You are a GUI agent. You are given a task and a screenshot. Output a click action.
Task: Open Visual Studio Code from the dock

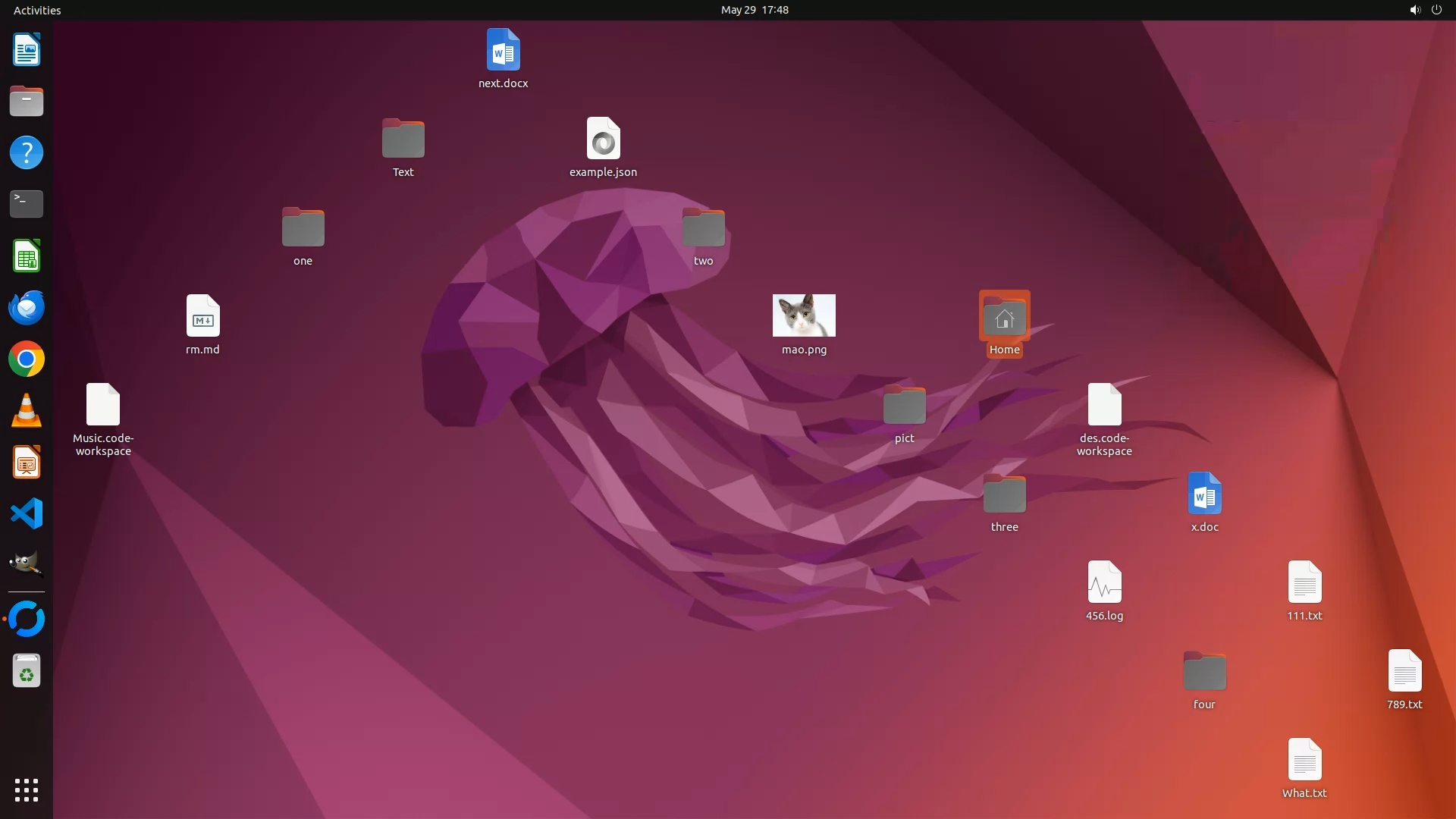(x=27, y=514)
